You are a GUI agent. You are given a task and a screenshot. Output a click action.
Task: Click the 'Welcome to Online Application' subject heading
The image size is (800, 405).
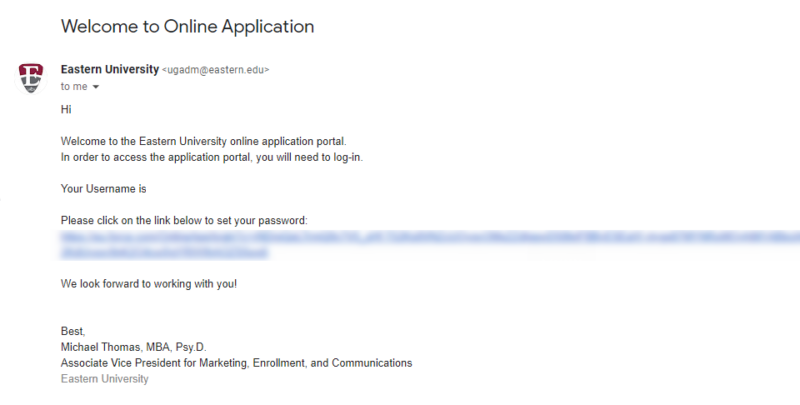tap(187, 26)
